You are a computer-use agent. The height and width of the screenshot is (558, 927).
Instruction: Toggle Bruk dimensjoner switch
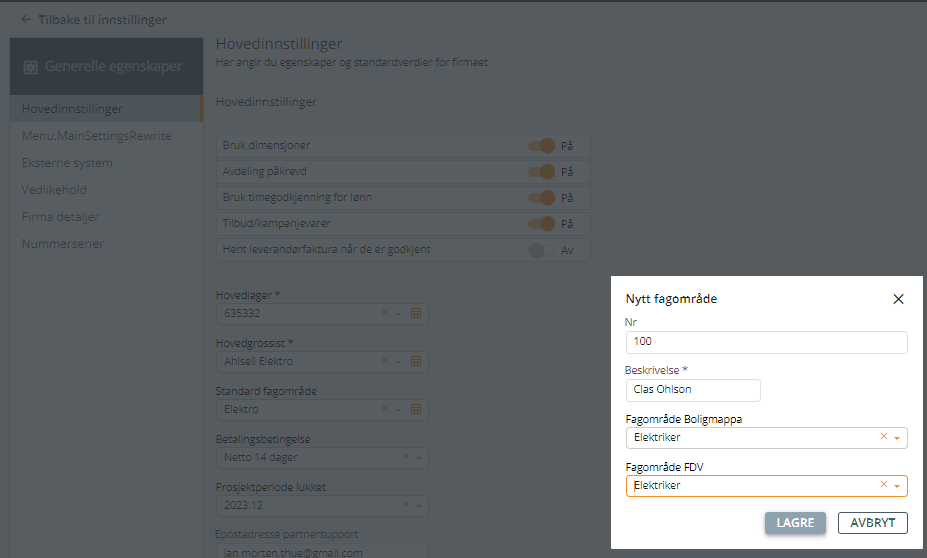coord(542,146)
